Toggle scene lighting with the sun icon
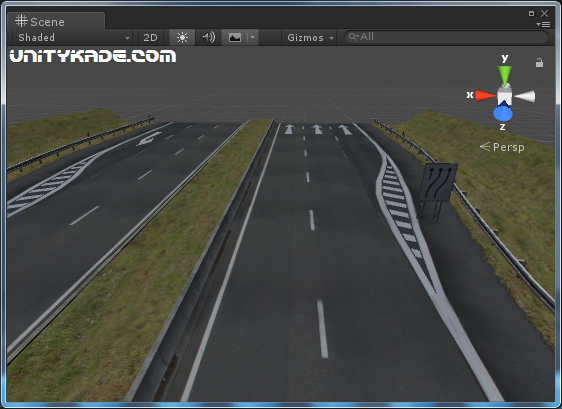562x409 pixels. click(182, 37)
